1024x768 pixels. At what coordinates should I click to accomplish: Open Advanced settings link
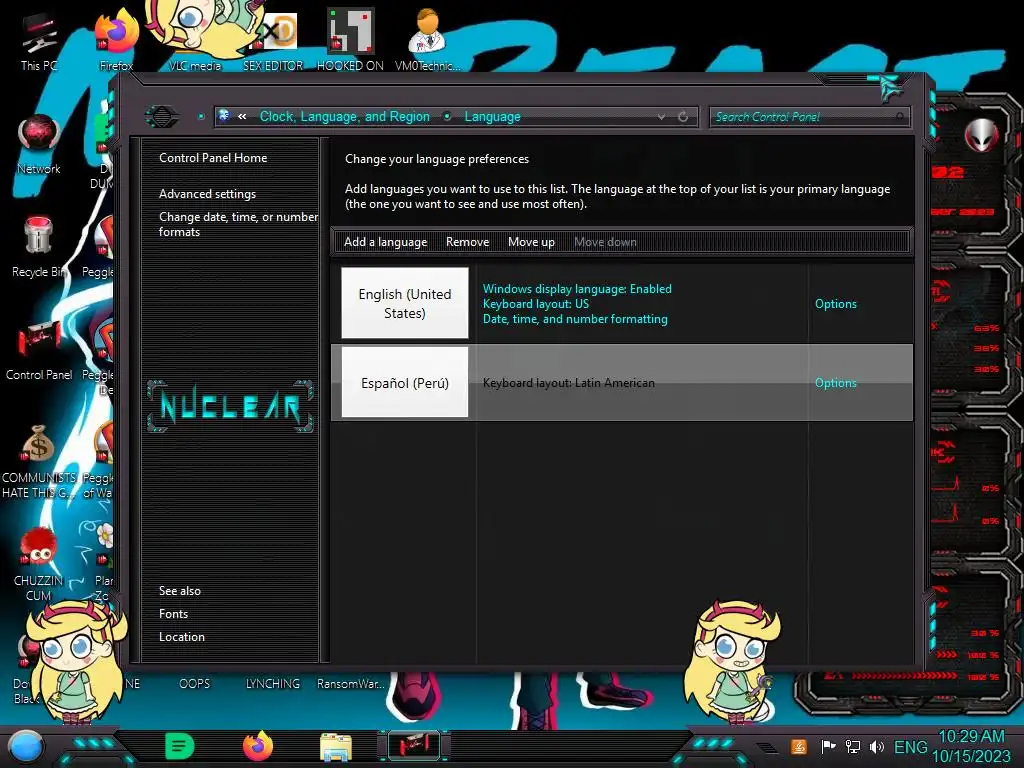coord(207,194)
